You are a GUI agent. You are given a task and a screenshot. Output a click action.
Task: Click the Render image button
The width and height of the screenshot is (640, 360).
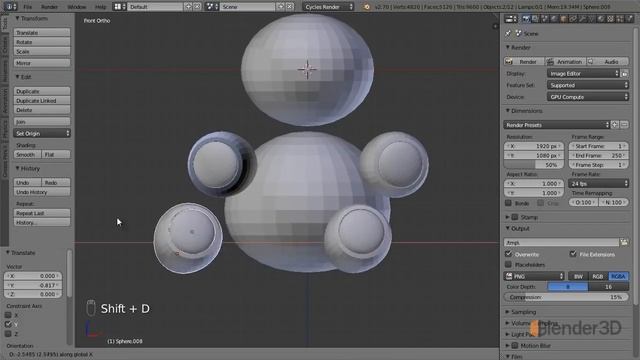pyautogui.click(x=524, y=62)
